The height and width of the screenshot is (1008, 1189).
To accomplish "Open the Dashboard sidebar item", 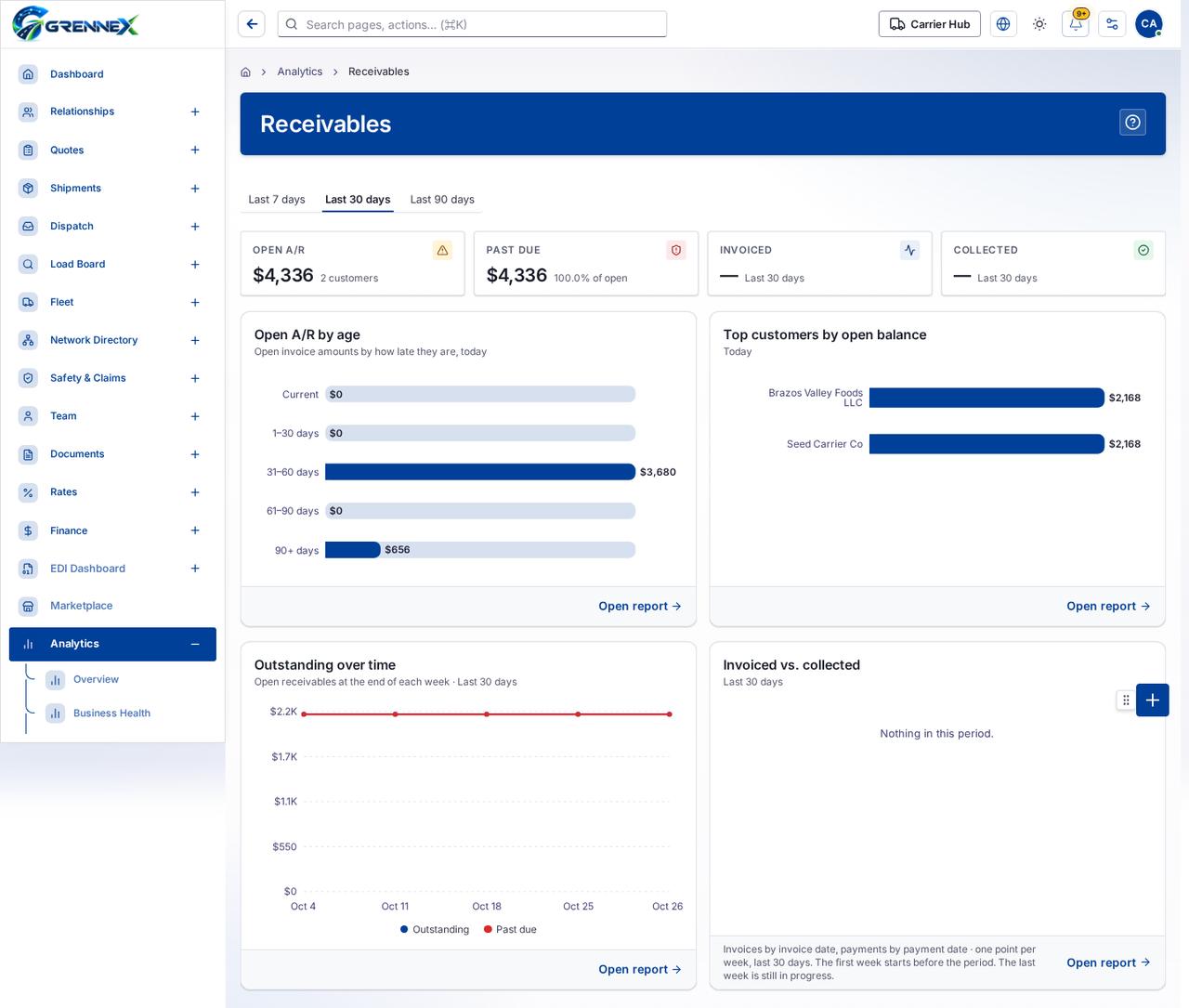I will tap(112, 74).
